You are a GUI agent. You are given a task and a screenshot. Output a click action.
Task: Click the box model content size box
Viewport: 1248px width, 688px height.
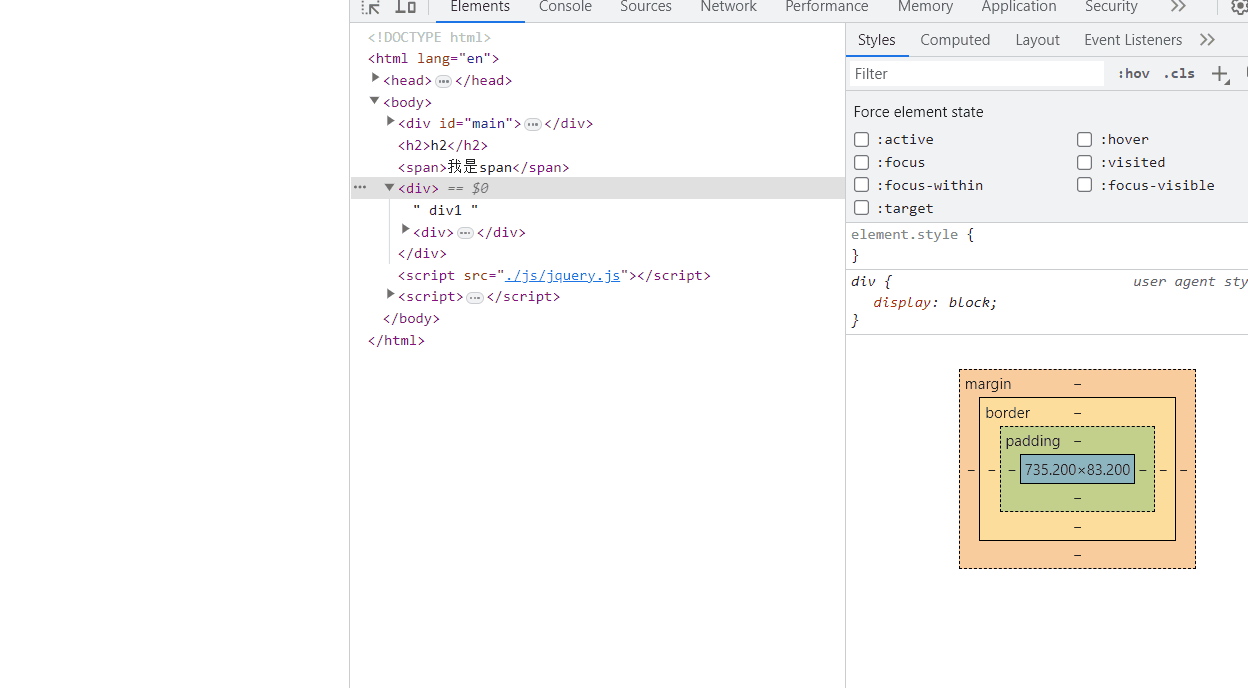coord(1077,470)
